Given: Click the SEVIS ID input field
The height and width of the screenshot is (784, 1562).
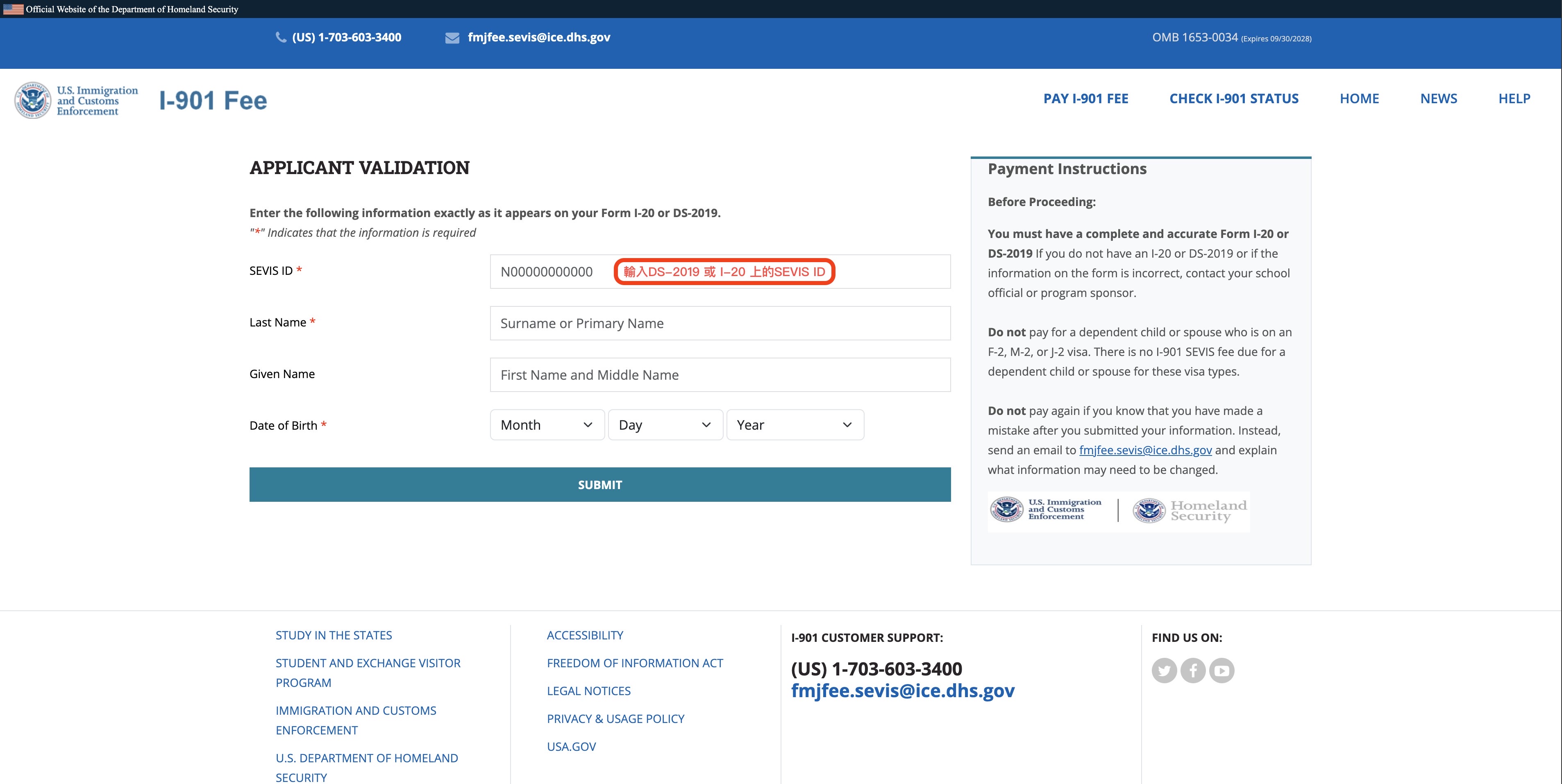Looking at the screenshot, I should tap(720, 272).
